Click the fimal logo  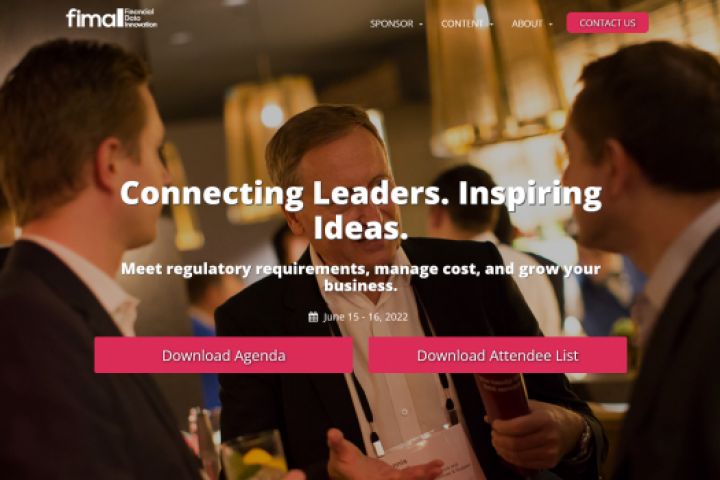coord(112,18)
